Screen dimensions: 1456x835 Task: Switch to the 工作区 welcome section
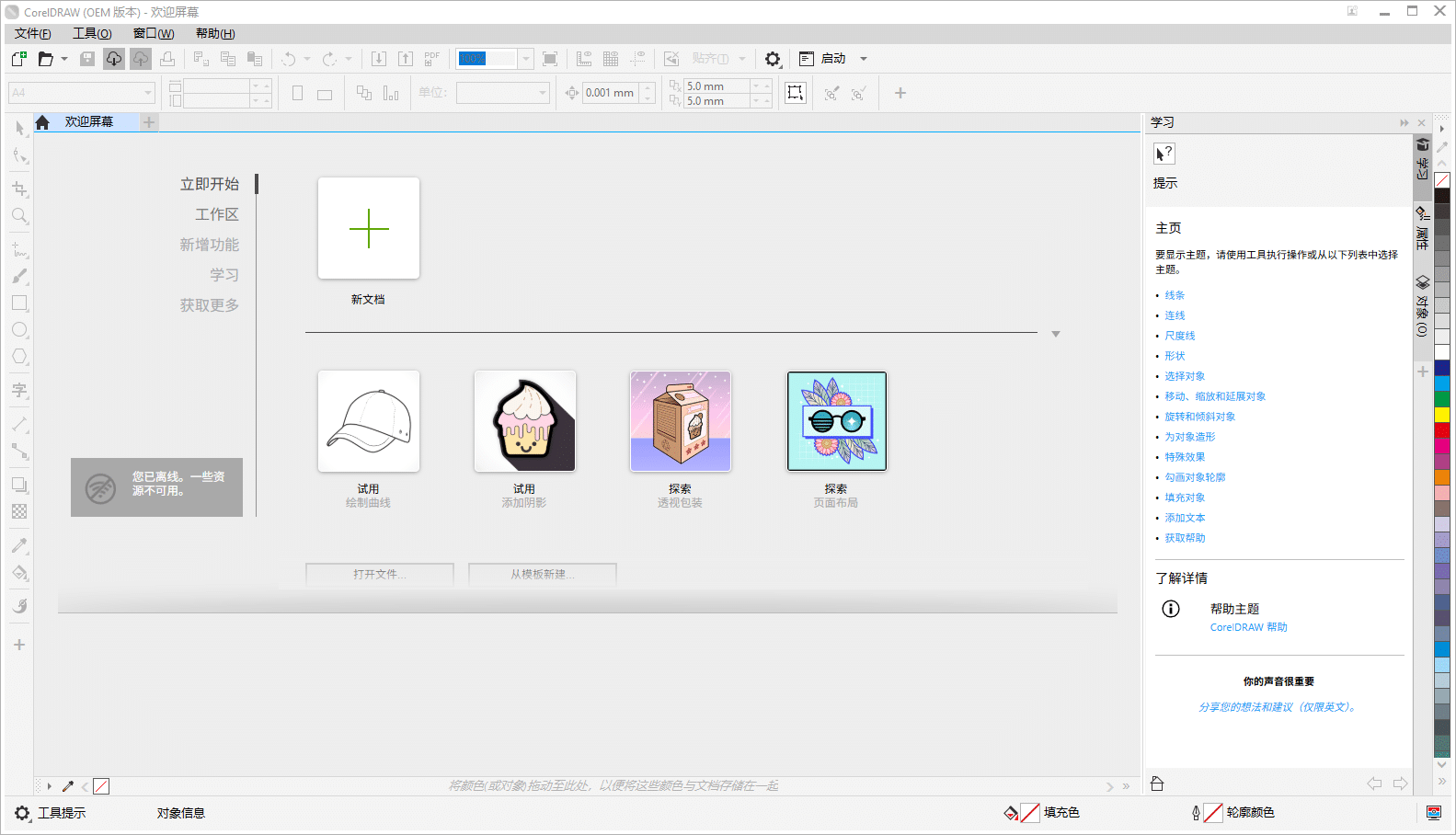click(216, 214)
